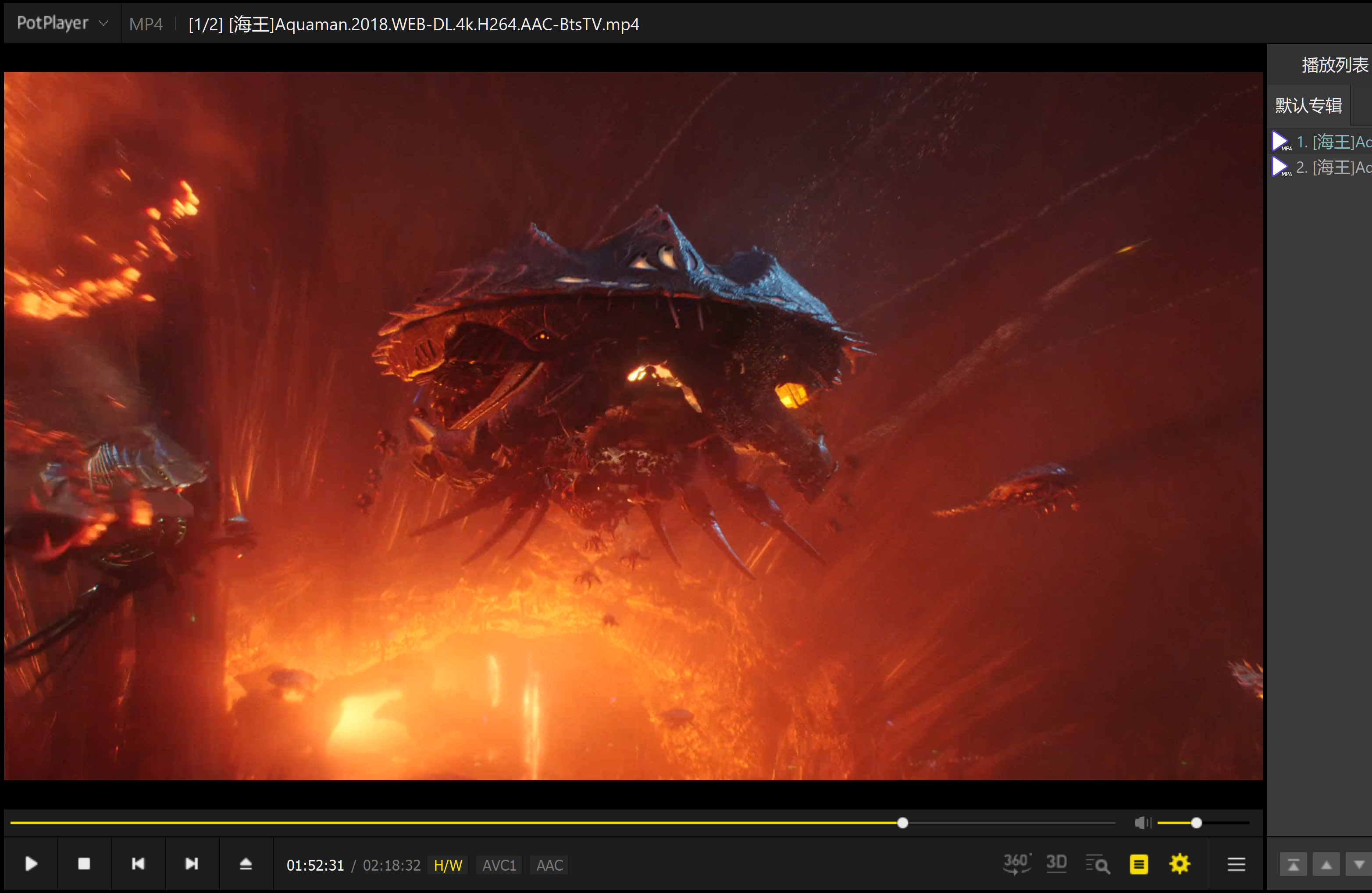The width and height of the screenshot is (1372, 893).
Task: Skip to next track
Action: 191,864
